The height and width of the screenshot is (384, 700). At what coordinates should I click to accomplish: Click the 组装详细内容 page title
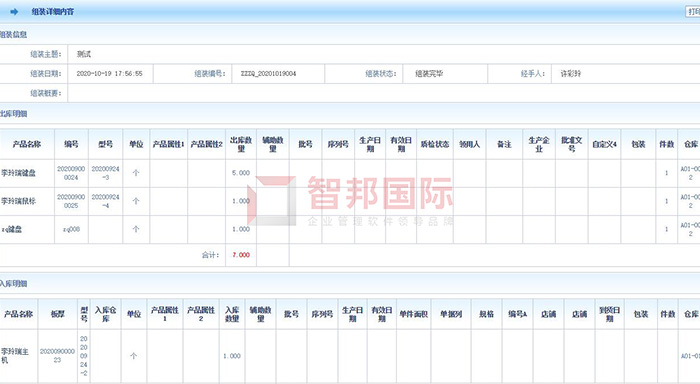point(53,12)
